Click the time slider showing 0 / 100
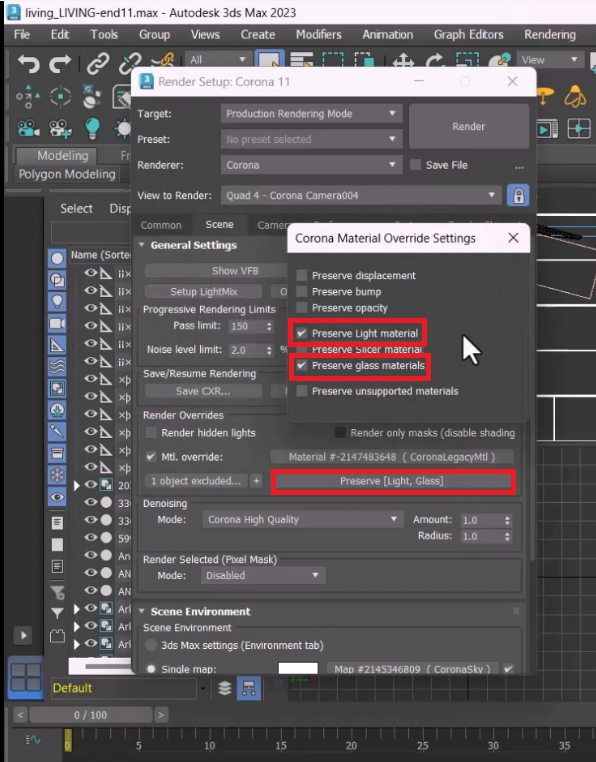 [x=90, y=715]
